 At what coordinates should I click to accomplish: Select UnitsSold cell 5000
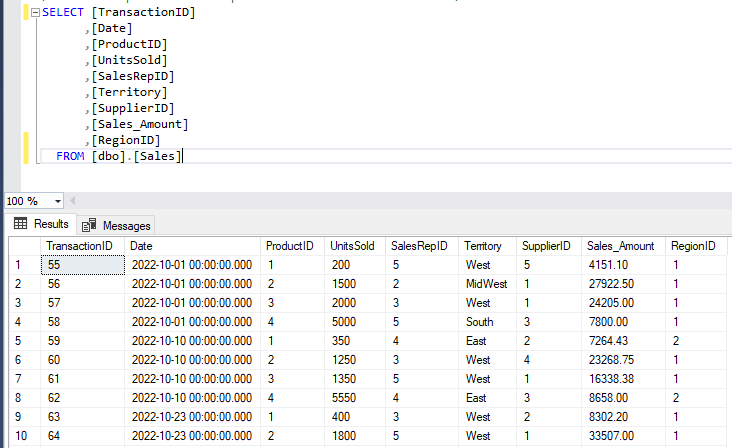click(355, 322)
